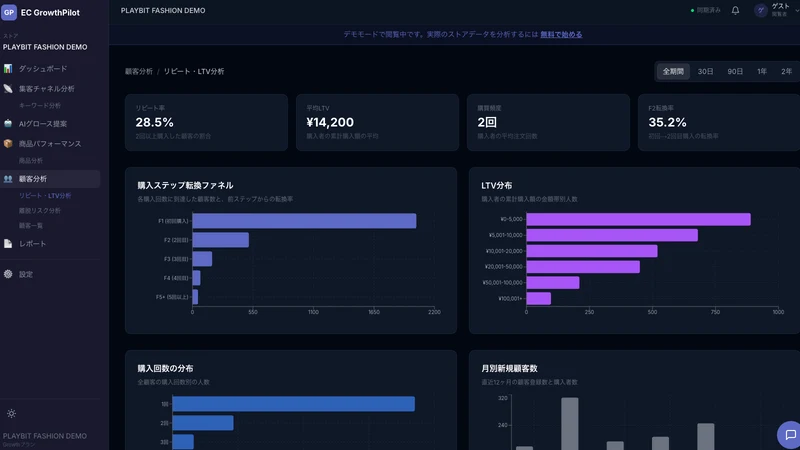The image size is (800, 450).
Task: Select the 全期間 period tab
Action: coord(673,71)
